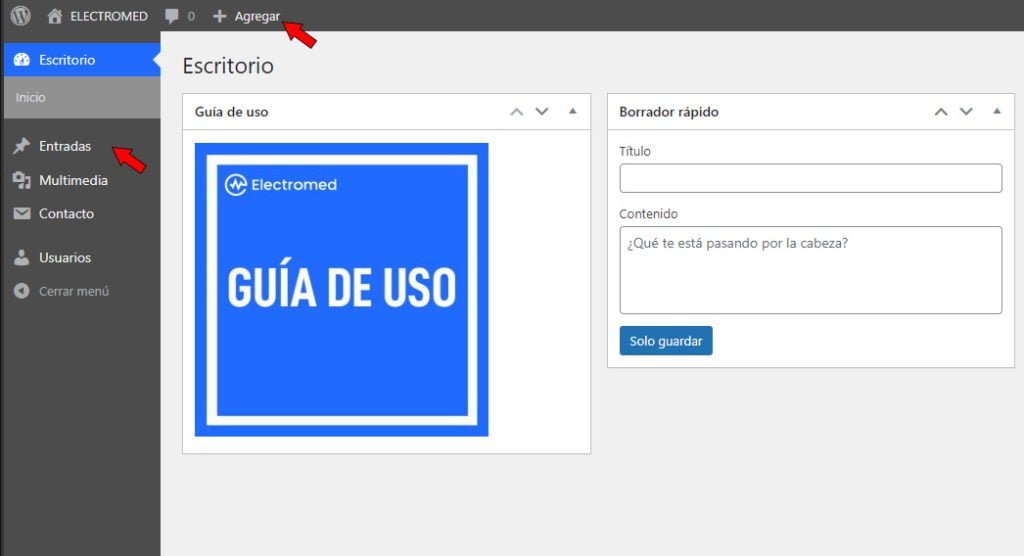The image size is (1024, 556).
Task: Go to Inicio submenu item
Action: point(31,97)
